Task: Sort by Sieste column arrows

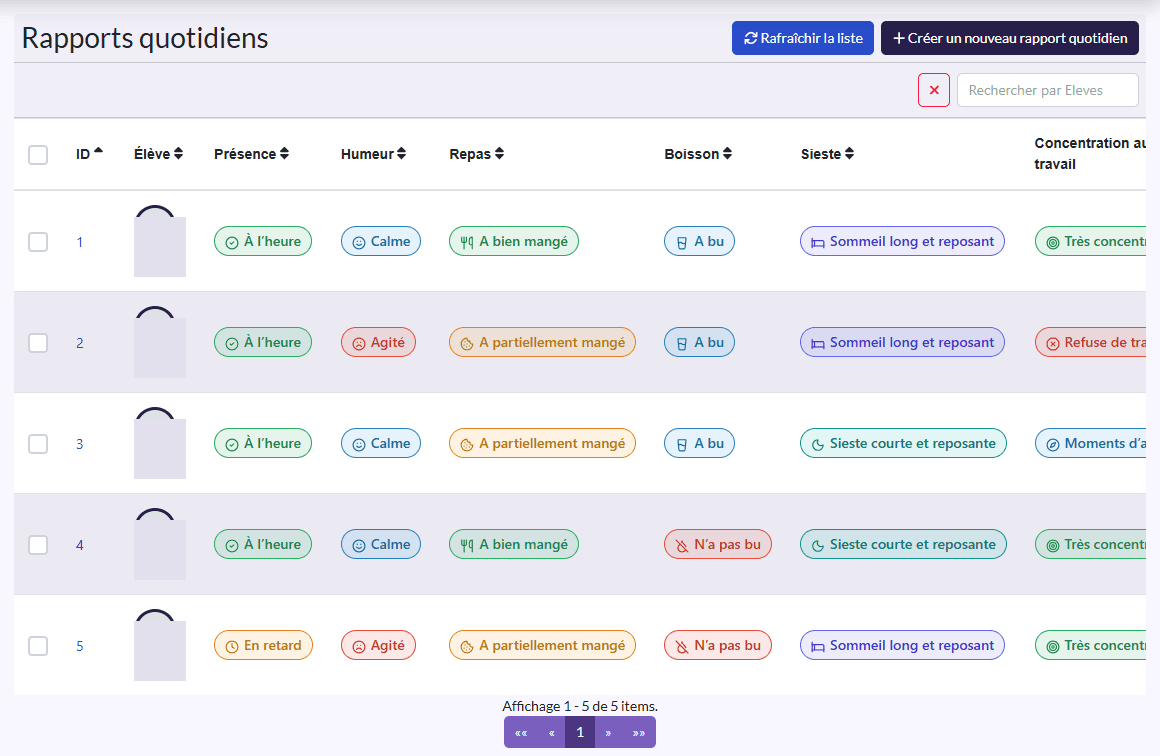Action: click(x=849, y=154)
